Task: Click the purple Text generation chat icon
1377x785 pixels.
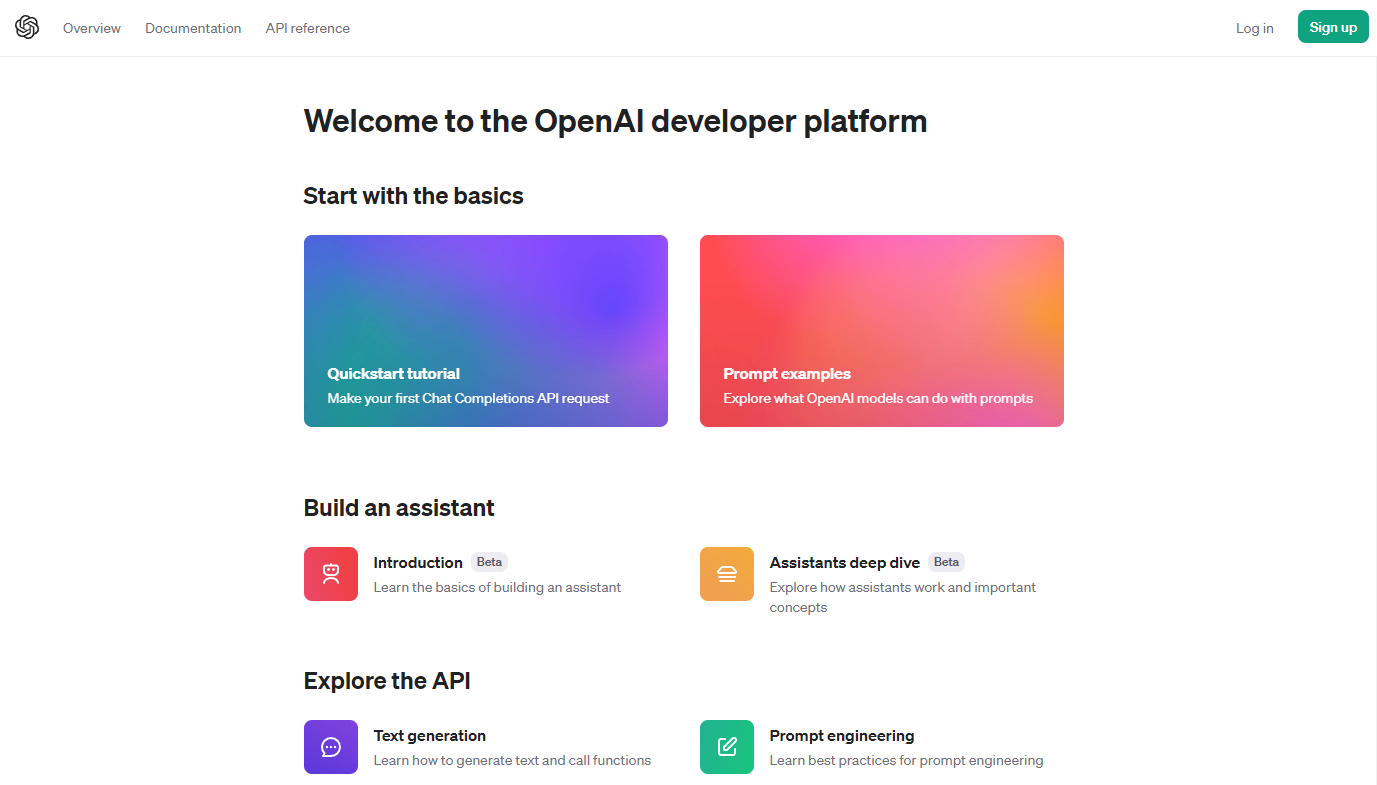Action: pyautogui.click(x=331, y=747)
